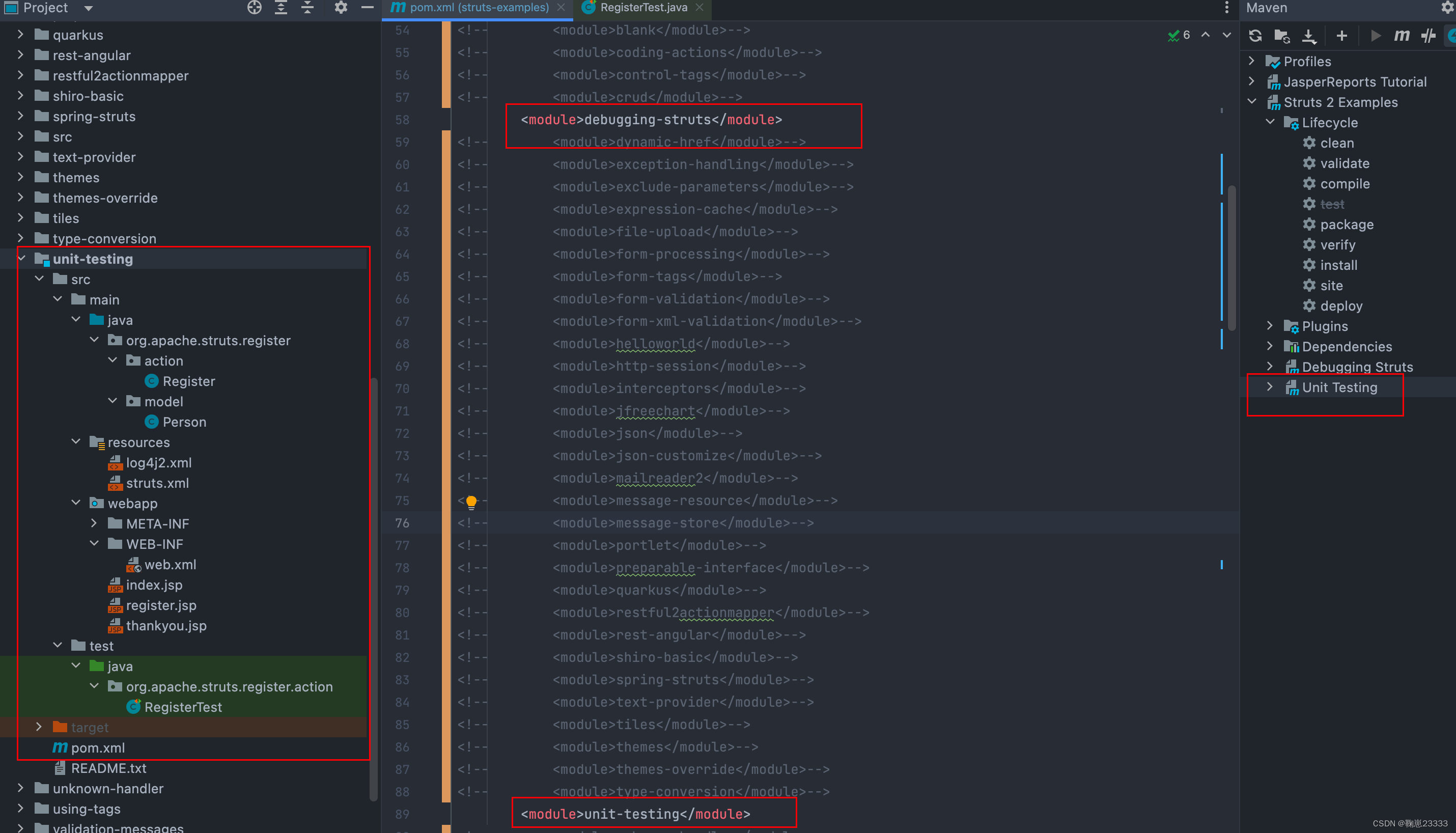The image size is (1456, 833).
Task: Hide the Project tool window
Action: 368,8
